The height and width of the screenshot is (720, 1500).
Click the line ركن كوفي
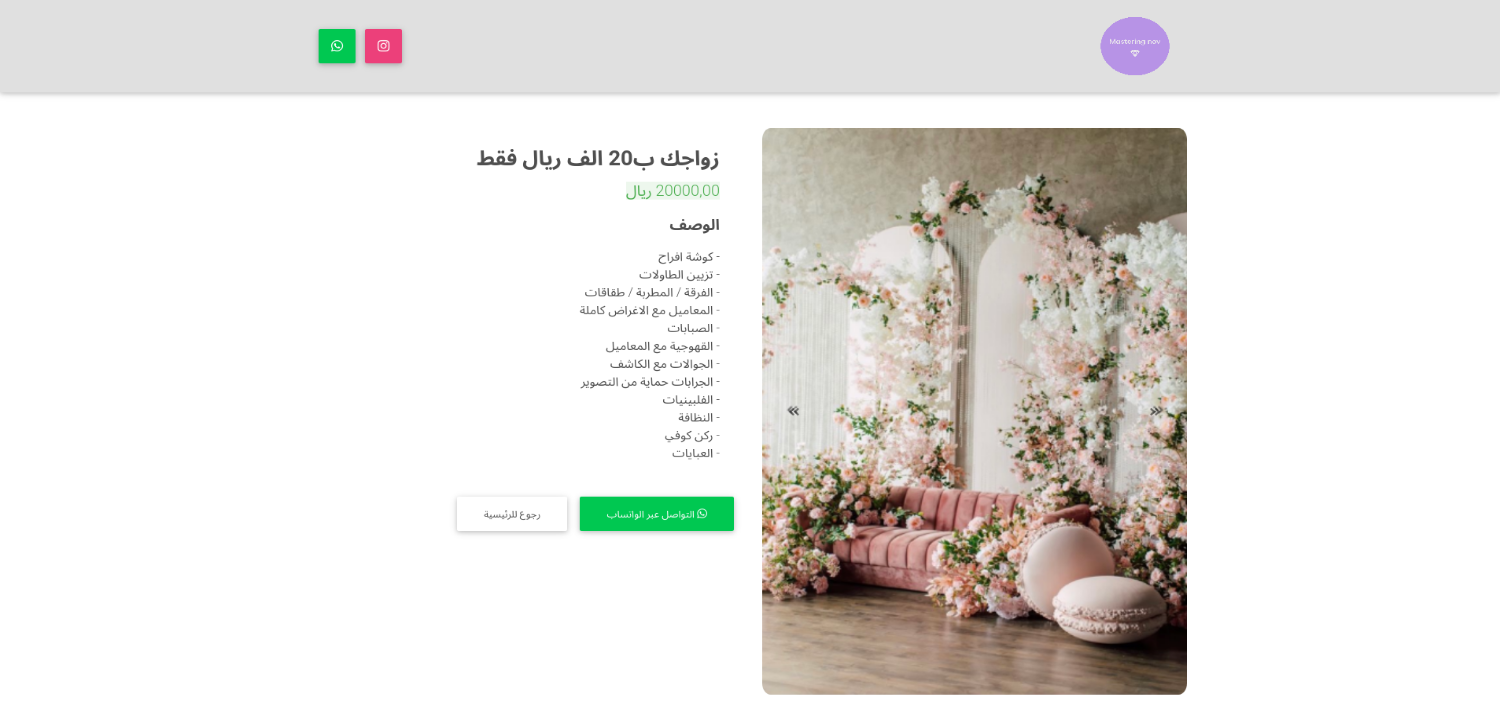[692, 436]
